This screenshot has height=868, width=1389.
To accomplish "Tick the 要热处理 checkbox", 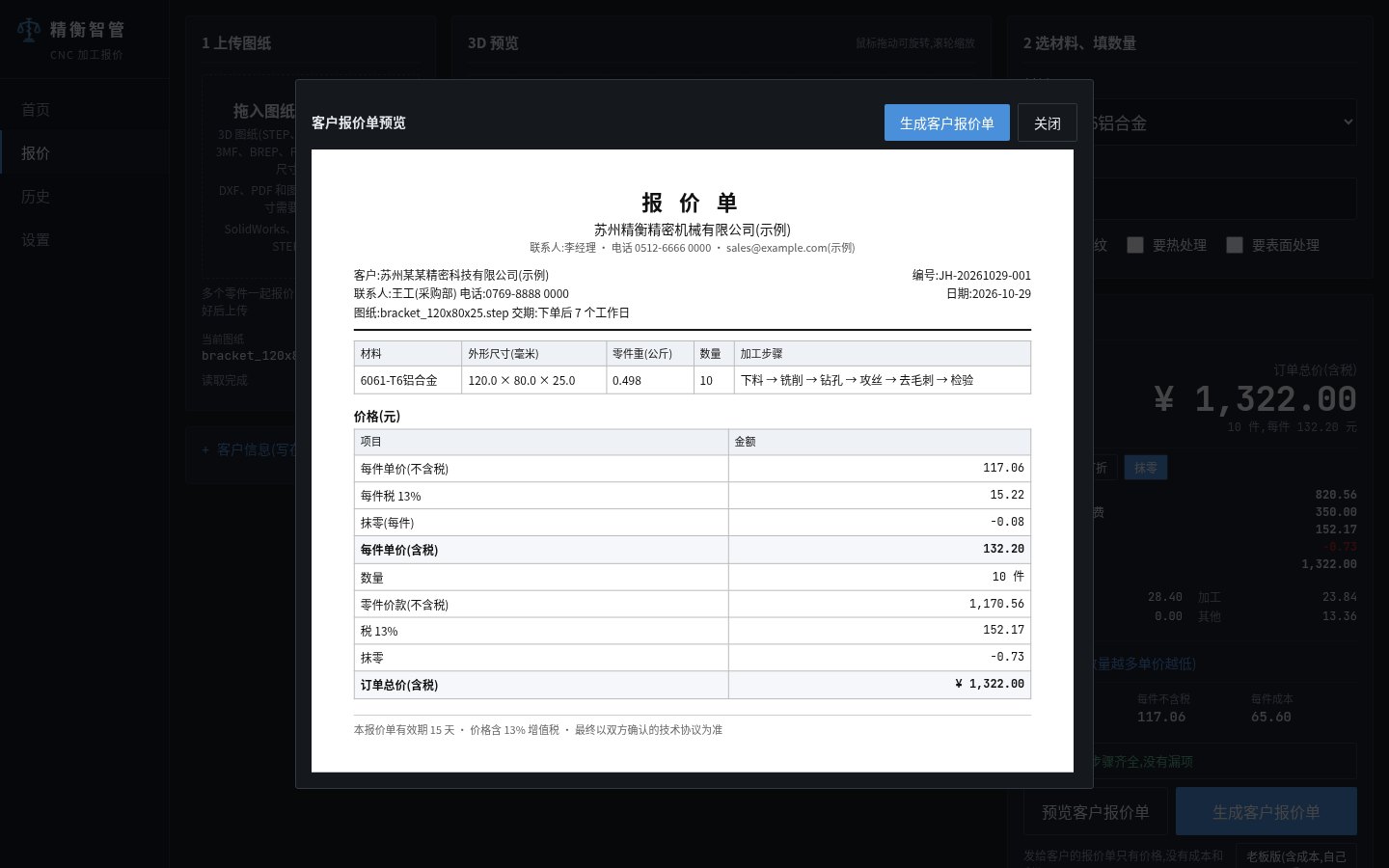I will pyautogui.click(x=1136, y=245).
